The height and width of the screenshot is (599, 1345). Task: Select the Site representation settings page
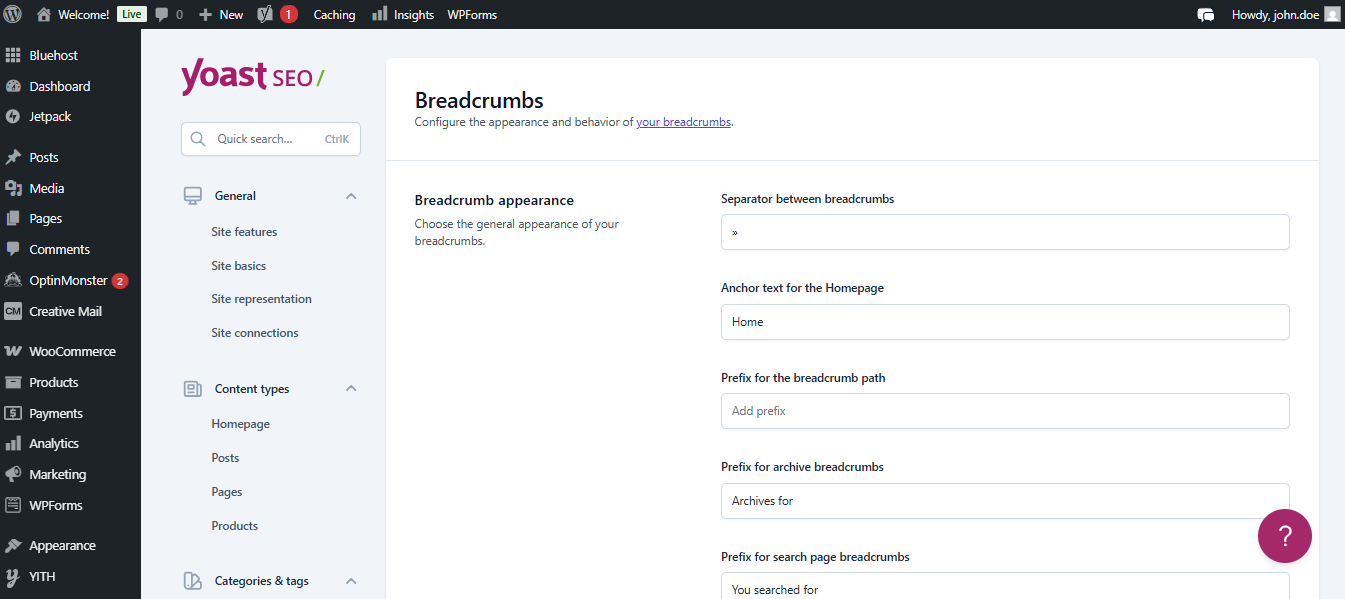pyautogui.click(x=261, y=298)
